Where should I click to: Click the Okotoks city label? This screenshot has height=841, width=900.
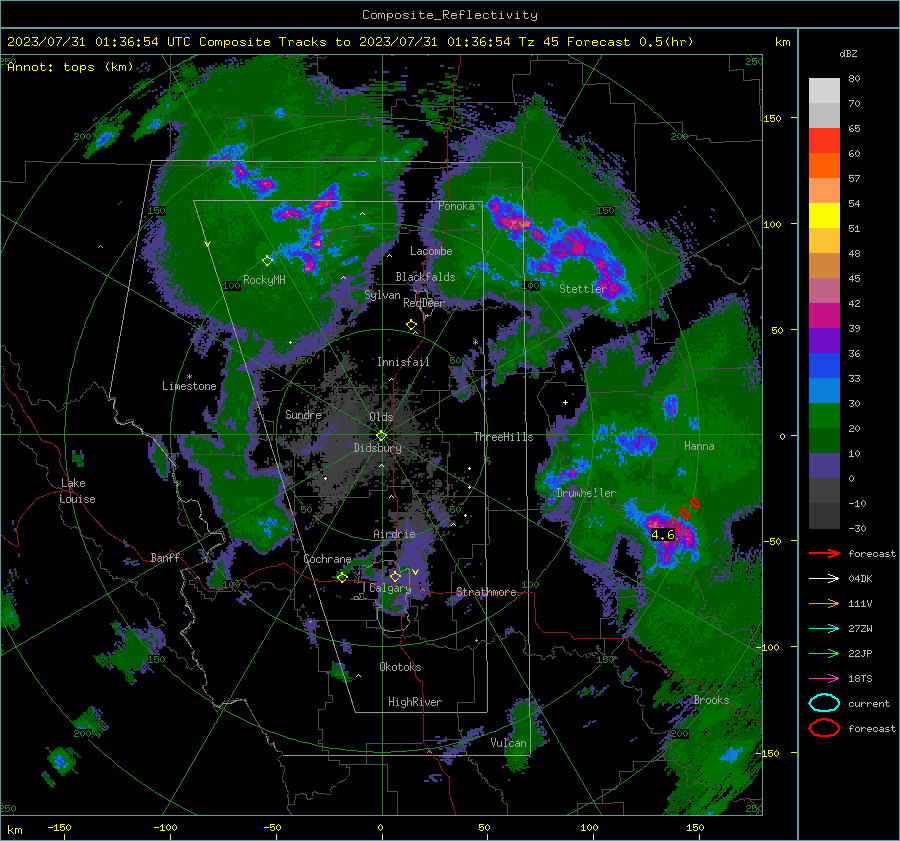coord(400,667)
